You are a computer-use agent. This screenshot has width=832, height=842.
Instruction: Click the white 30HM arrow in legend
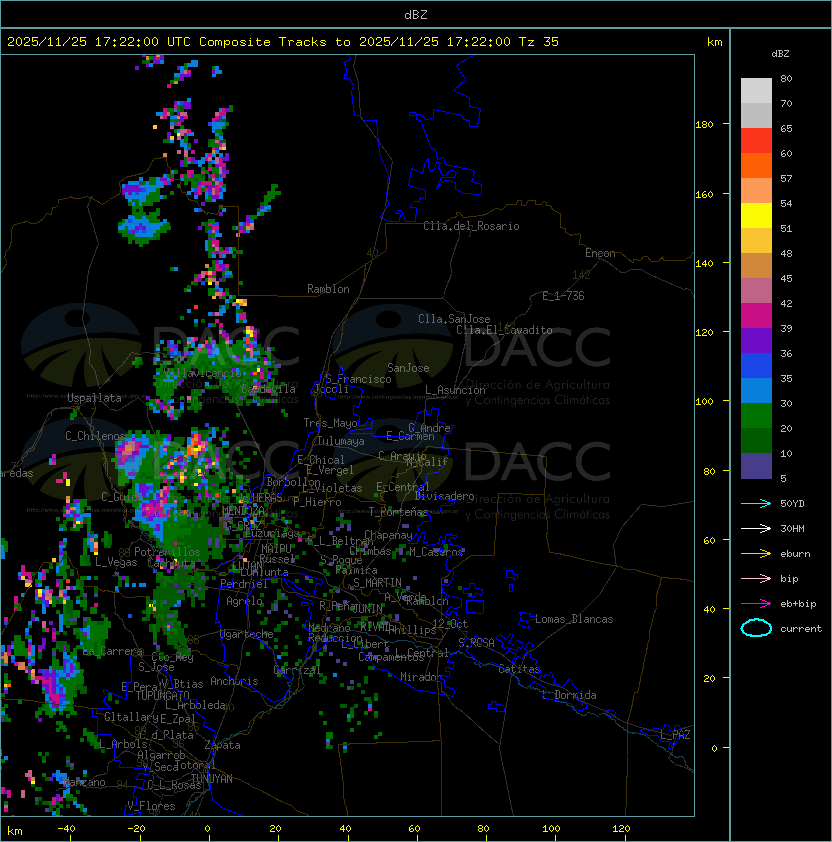(756, 528)
